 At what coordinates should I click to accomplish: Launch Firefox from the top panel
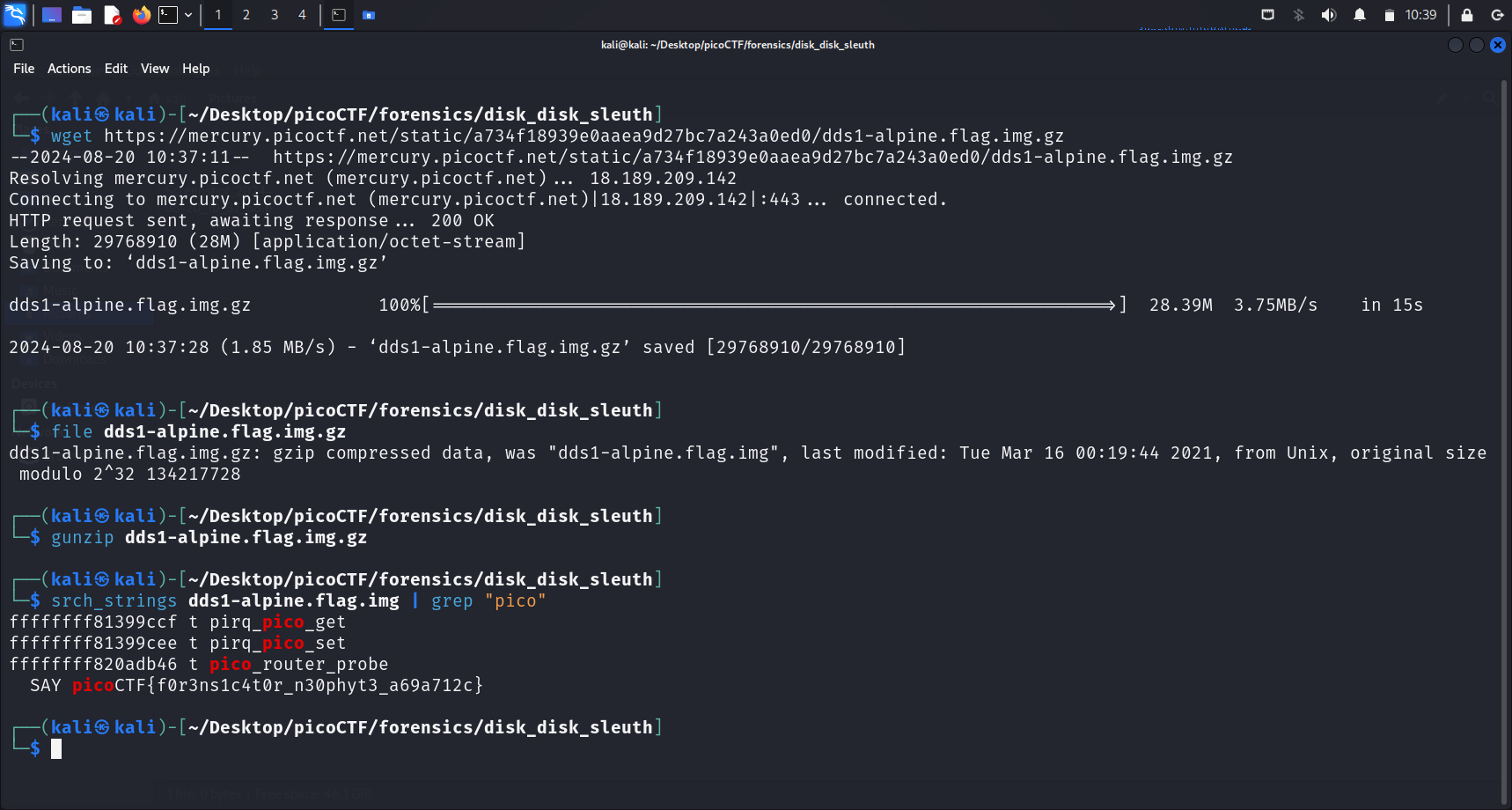(141, 15)
